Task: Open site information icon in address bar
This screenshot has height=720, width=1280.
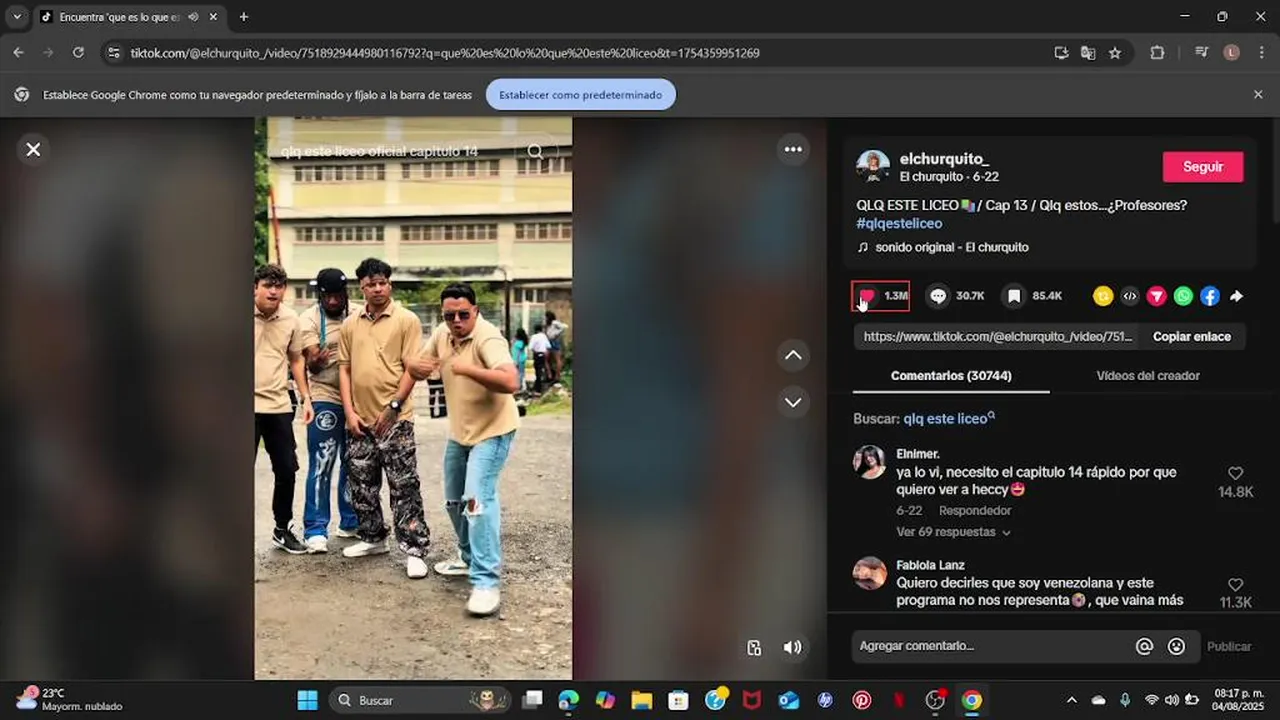Action: coord(114,53)
